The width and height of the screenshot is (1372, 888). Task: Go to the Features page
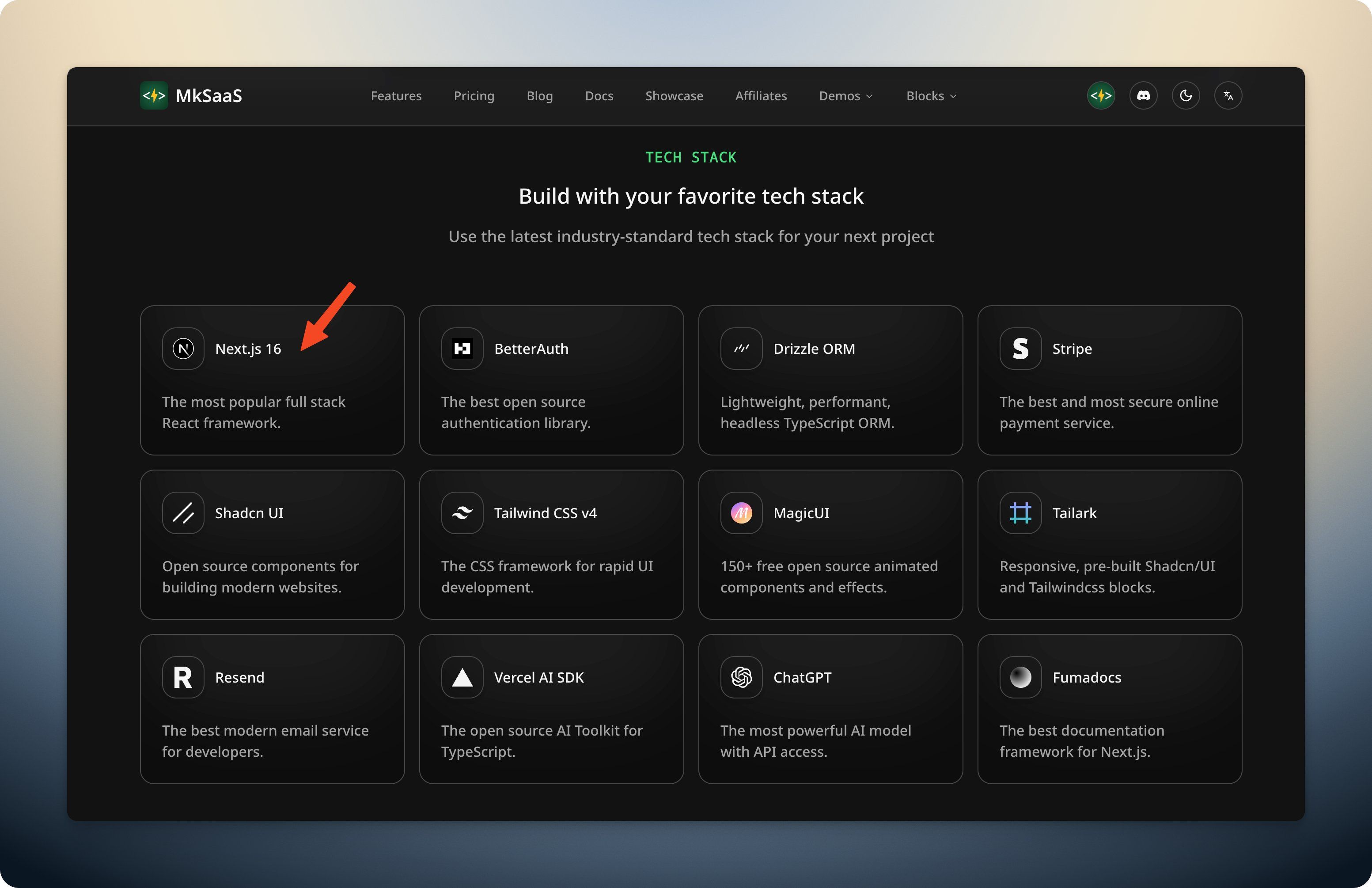pos(396,96)
